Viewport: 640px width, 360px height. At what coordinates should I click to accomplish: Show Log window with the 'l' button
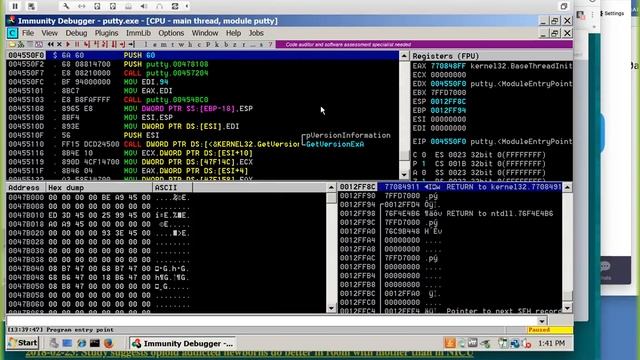point(146,44)
